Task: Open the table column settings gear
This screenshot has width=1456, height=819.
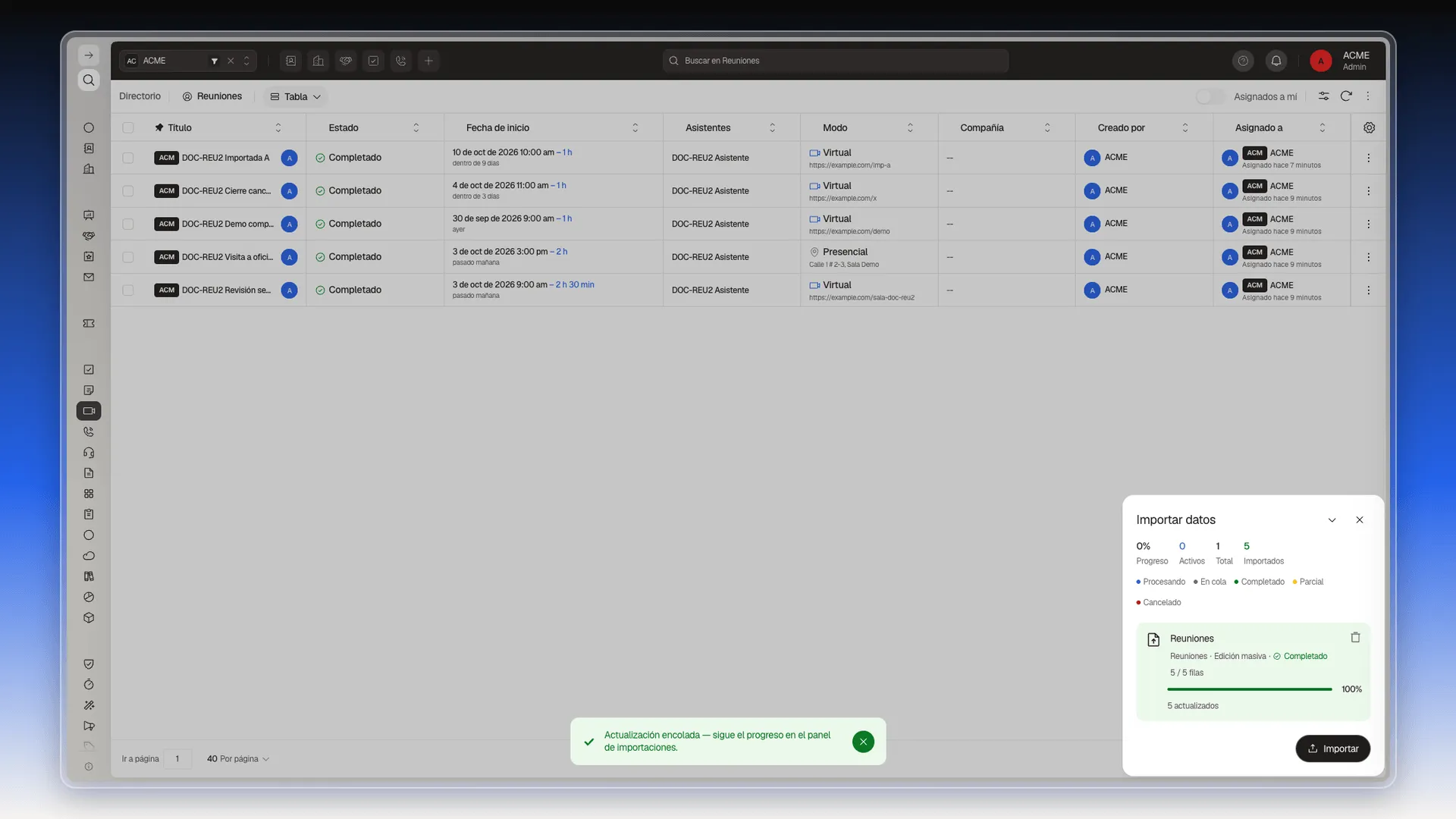Action: click(1369, 127)
